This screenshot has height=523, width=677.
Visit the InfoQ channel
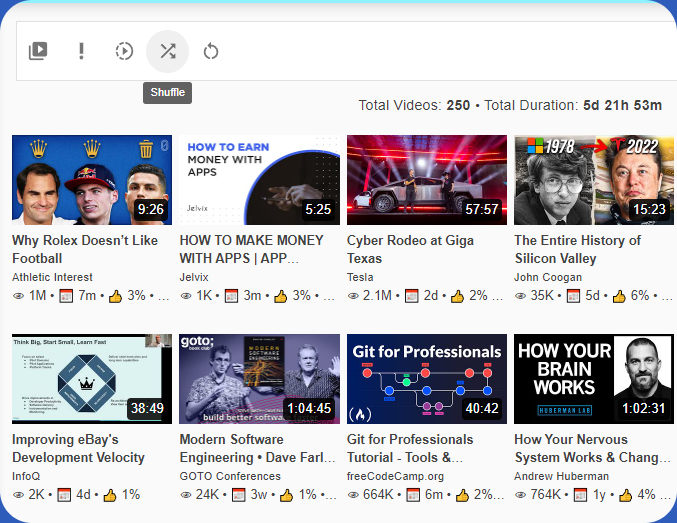coord(26,476)
